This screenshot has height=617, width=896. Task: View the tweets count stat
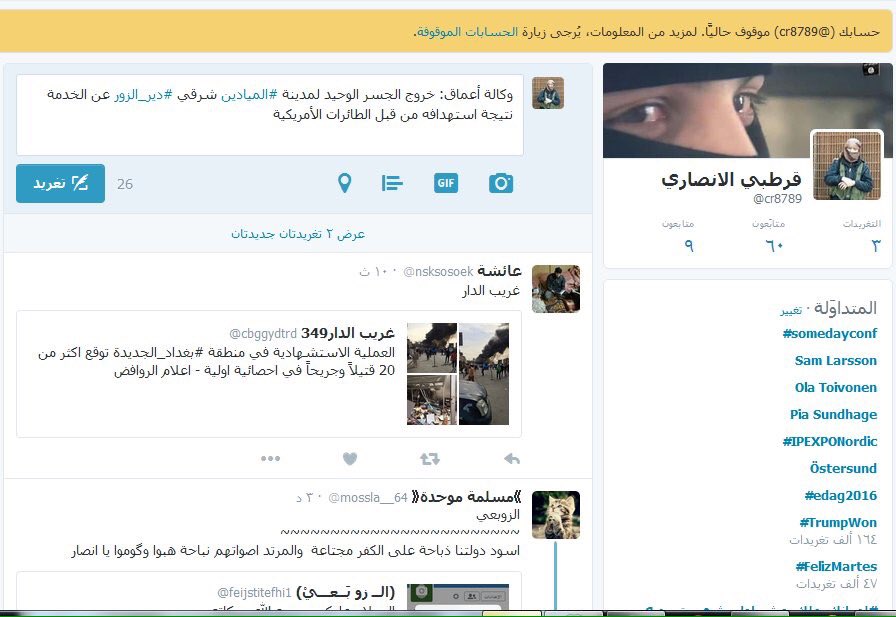[862, 235]
